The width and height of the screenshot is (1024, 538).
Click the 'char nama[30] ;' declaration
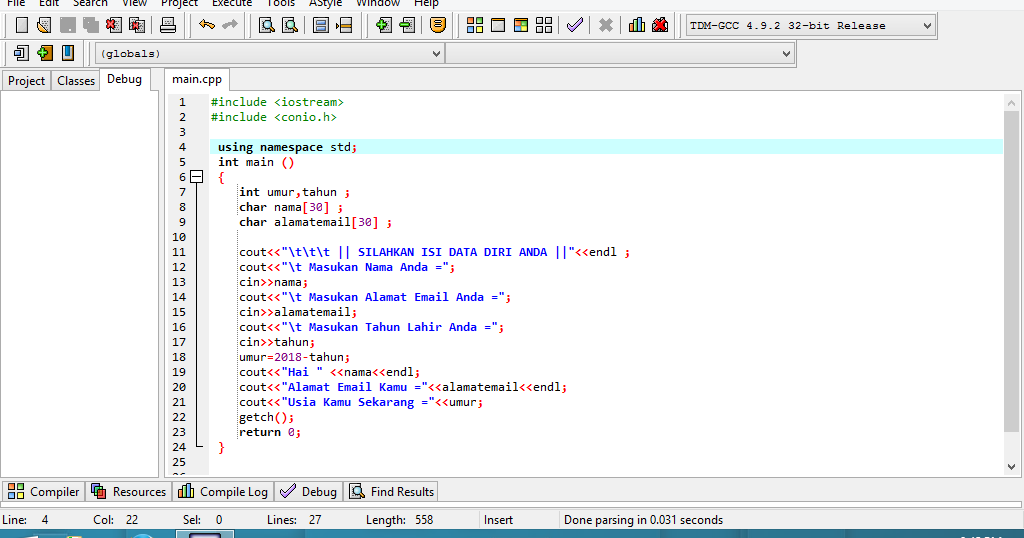[x=291, y=207]
